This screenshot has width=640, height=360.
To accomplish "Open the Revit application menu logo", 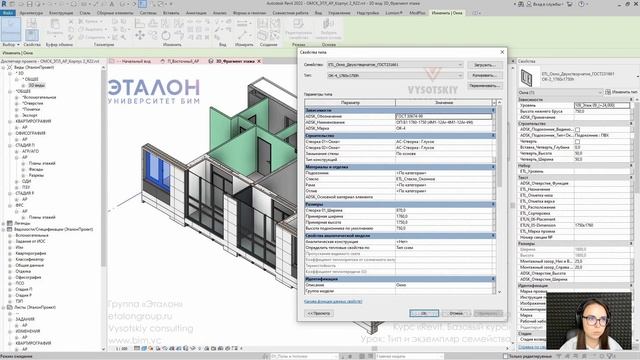I will tap(4, 4).
